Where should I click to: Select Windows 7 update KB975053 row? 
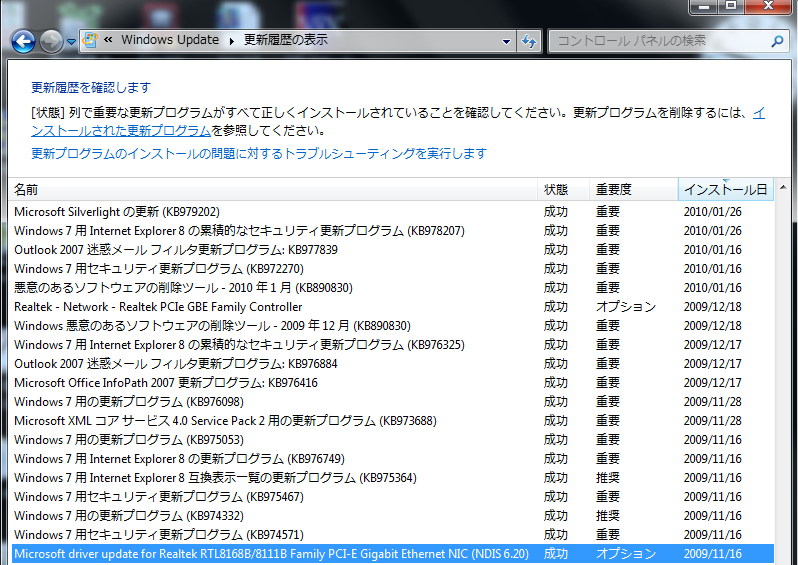[x=392, y=439]
